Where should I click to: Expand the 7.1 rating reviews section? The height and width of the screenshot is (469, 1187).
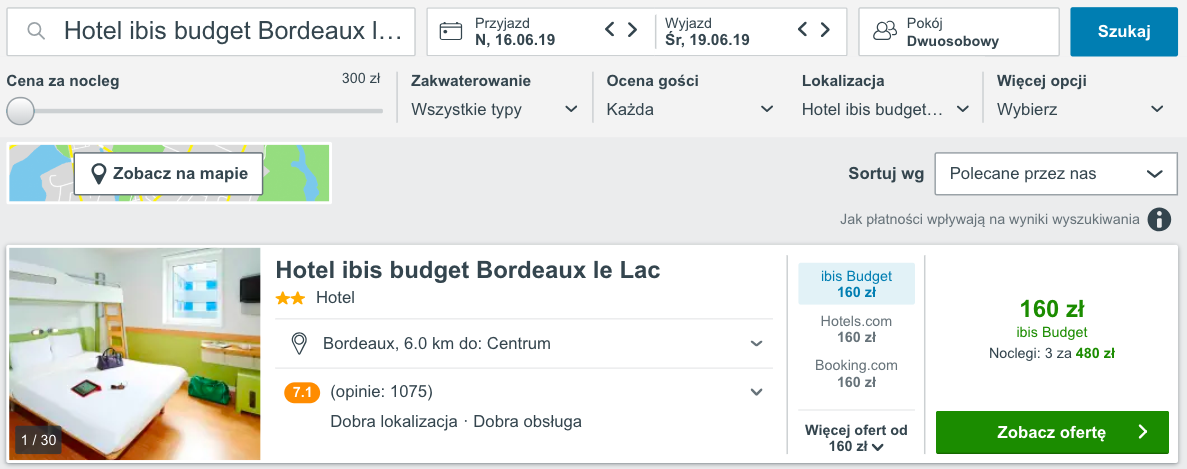(756, 392)
